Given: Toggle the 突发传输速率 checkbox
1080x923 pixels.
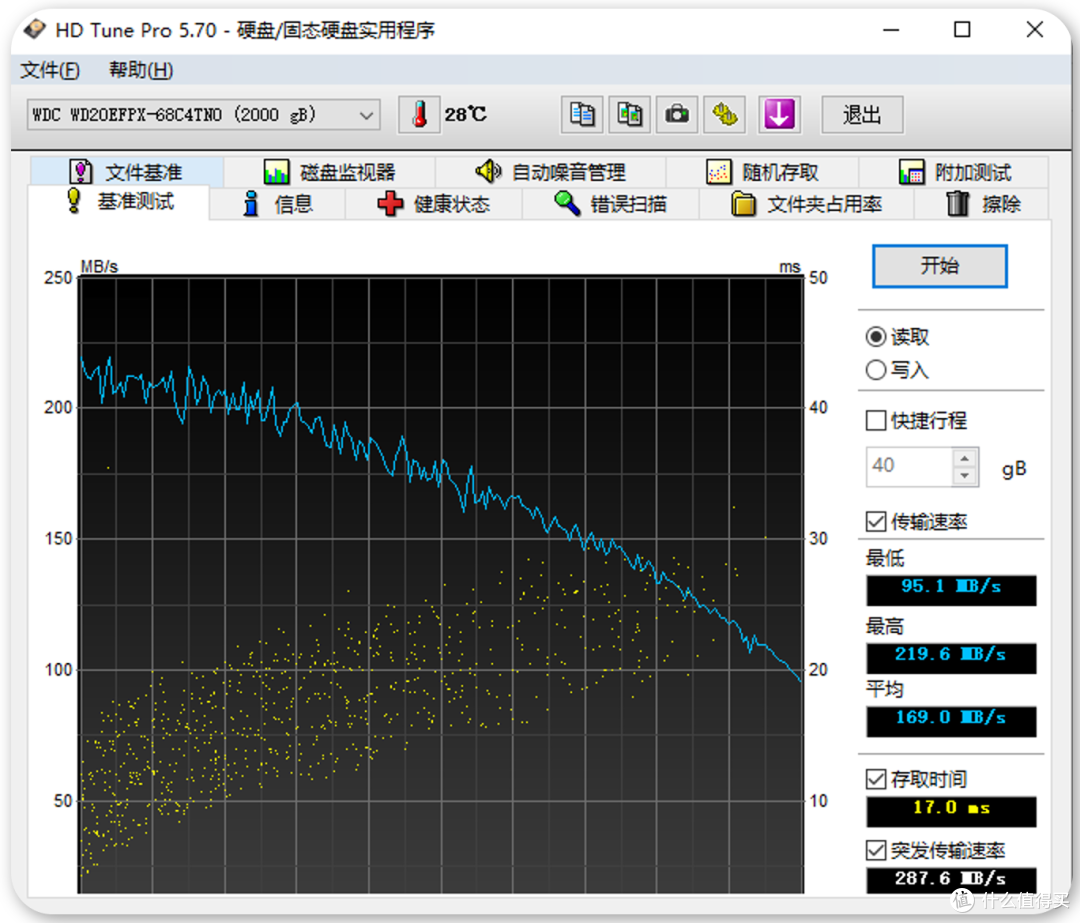Looking at the screenshot, I should point(875,850).
